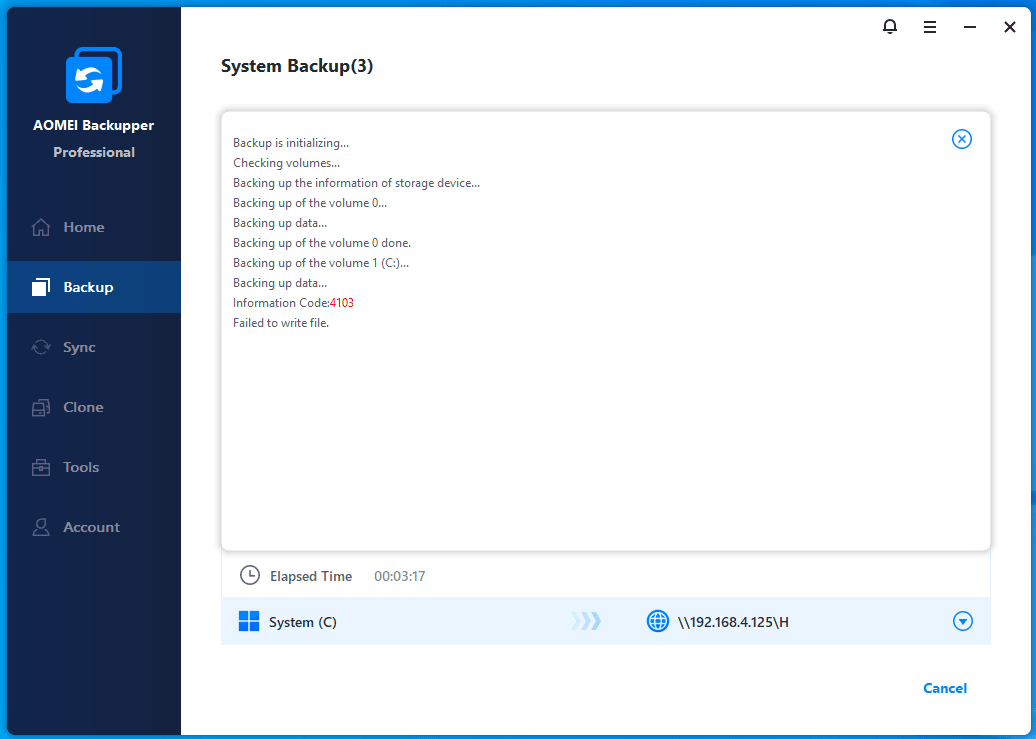1036x739 pixels.
Task: Close the backup log panel
Action: (961, 139)
